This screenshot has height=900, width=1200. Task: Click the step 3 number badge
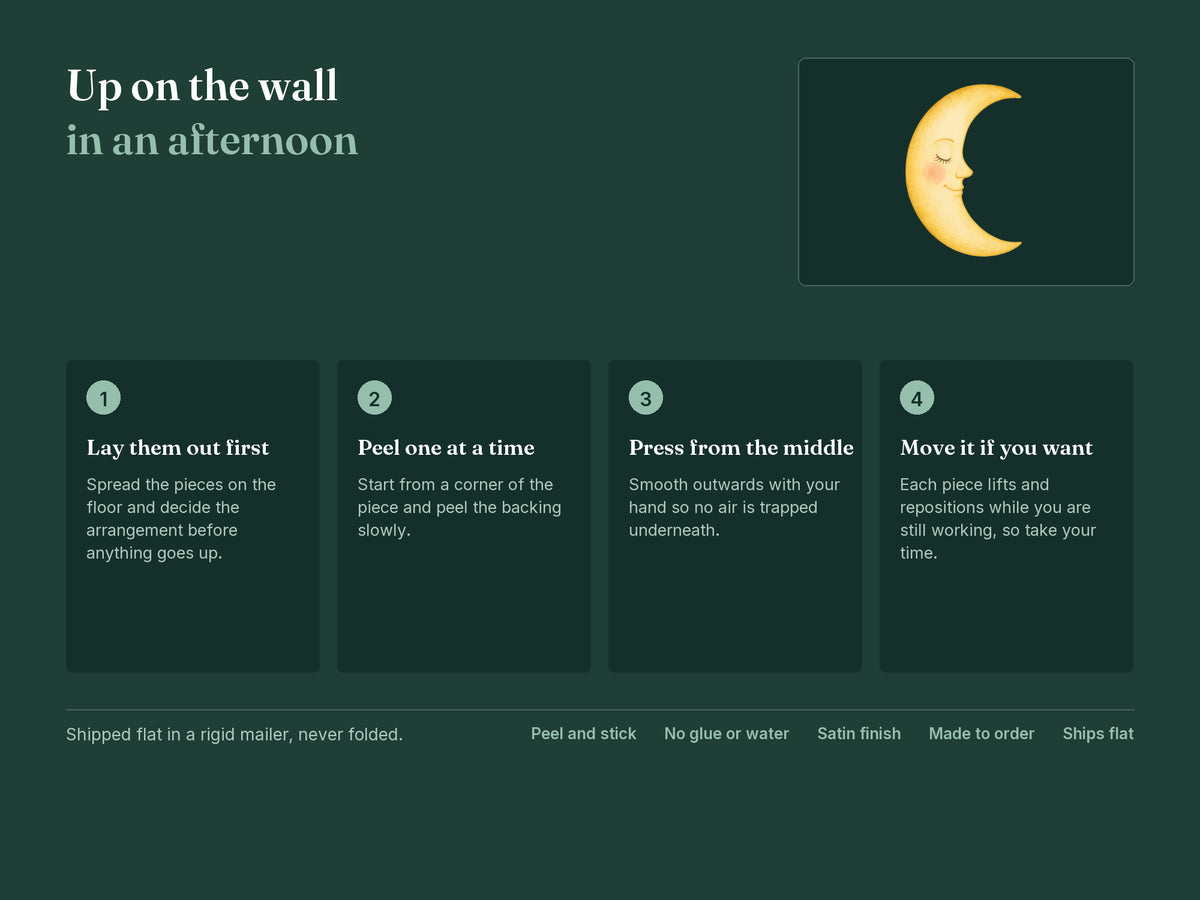point(645,398)
